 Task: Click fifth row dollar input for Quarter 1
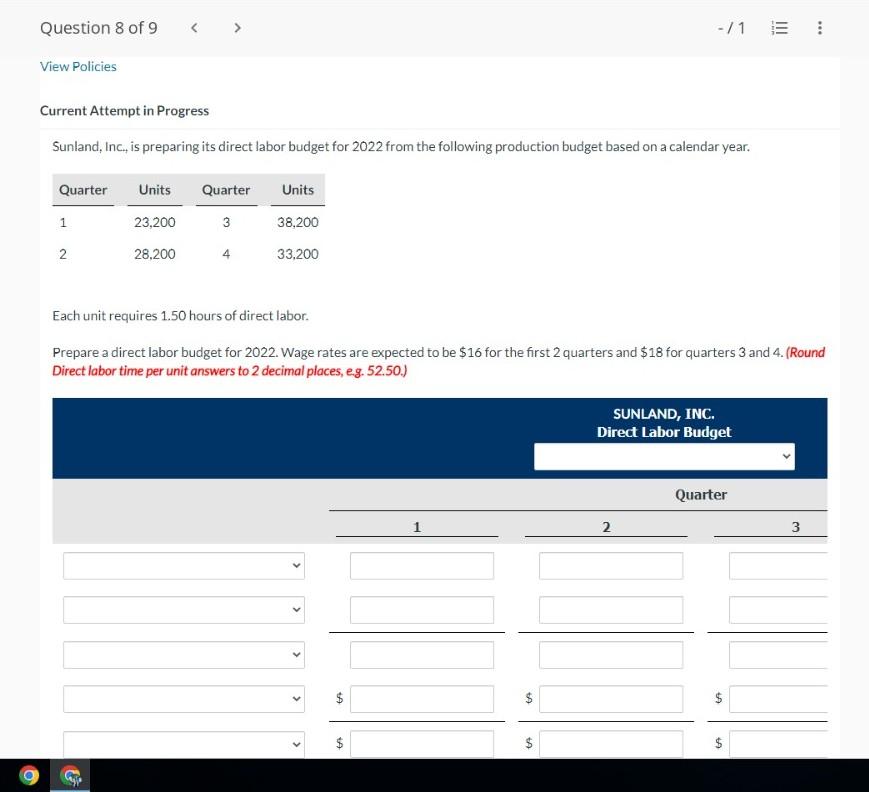422,744
